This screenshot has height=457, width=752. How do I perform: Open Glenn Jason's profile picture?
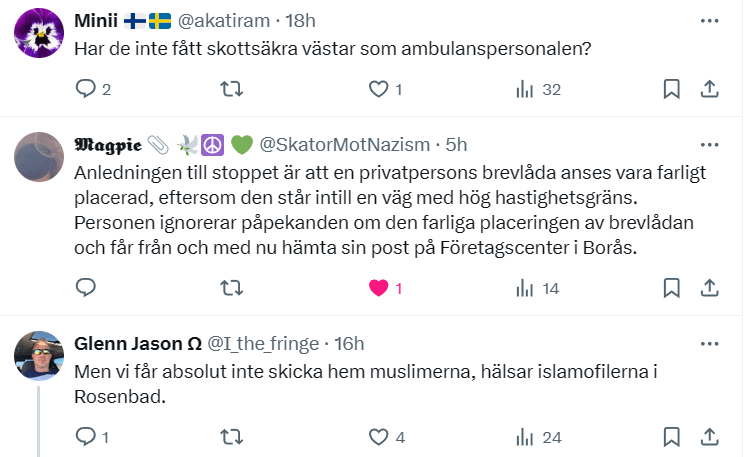pos(40,355)
